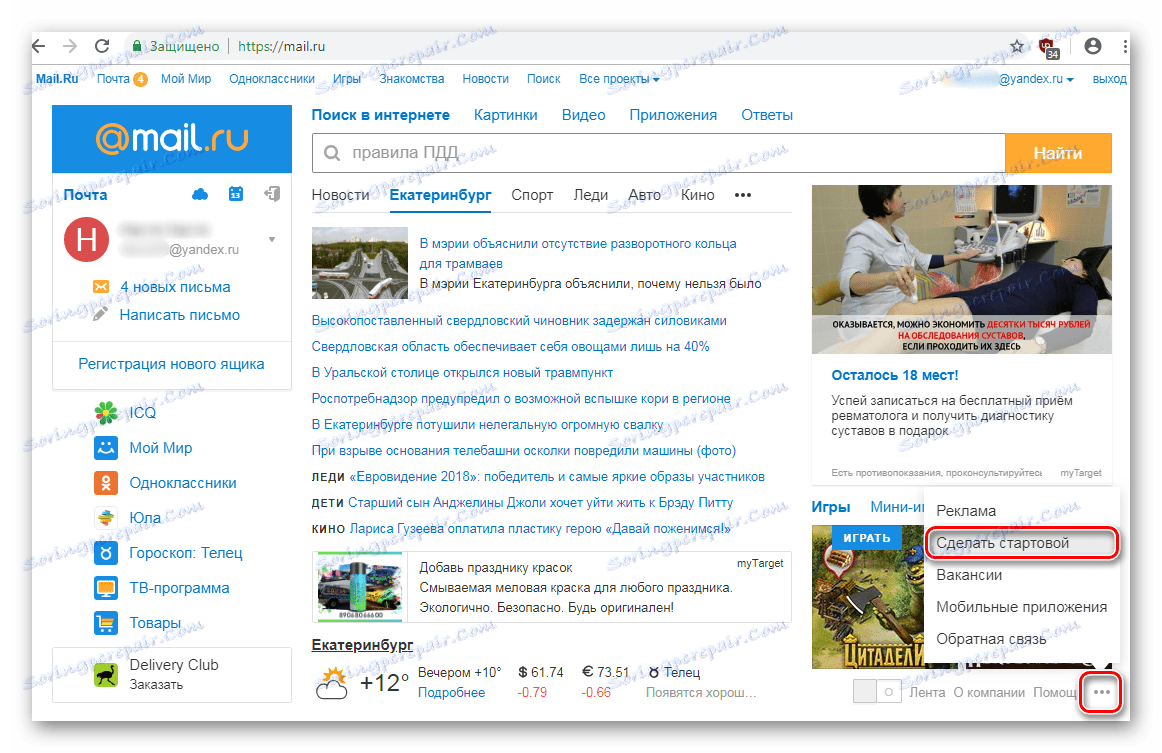Click the chalk paint ad thumbnail

[x=359, y=586]
